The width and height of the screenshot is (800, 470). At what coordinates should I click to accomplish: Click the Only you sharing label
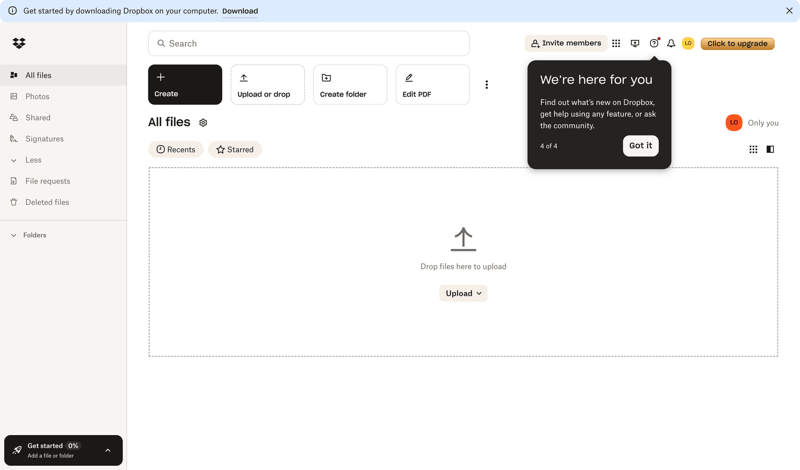pos(763,123)
